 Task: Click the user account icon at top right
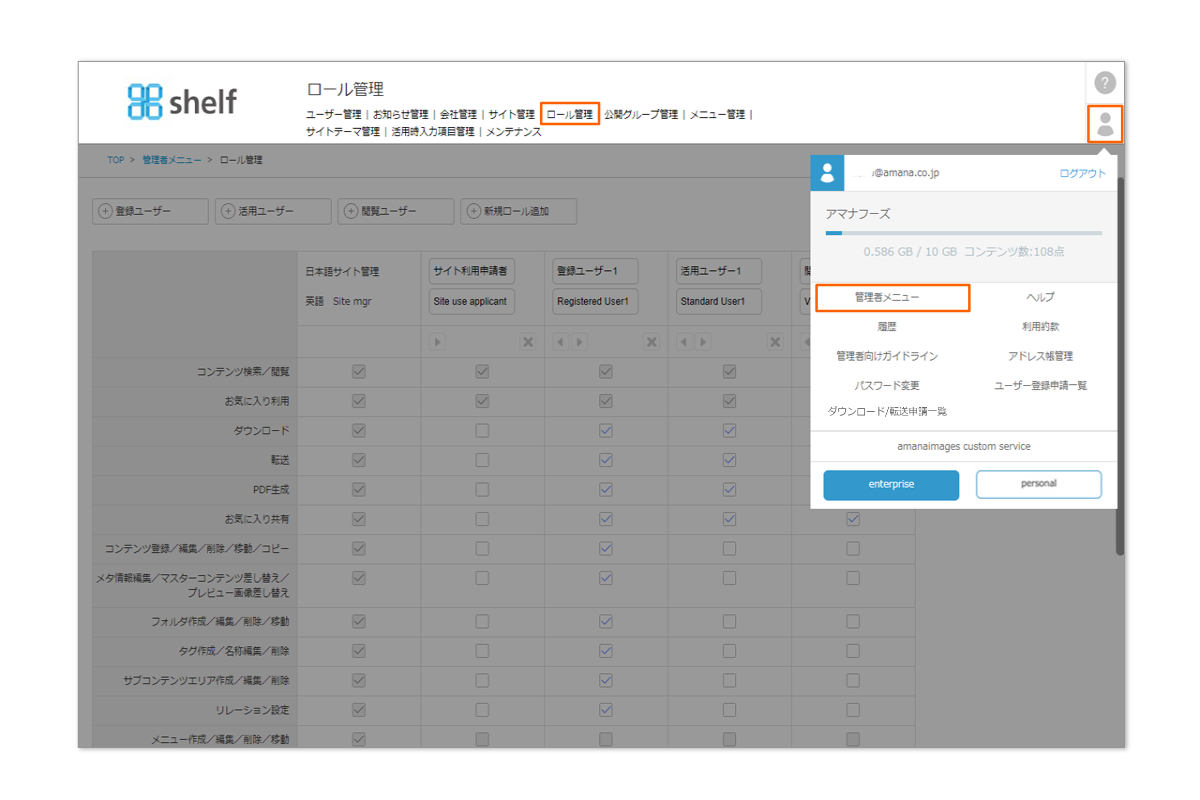tap(1105, 124)
